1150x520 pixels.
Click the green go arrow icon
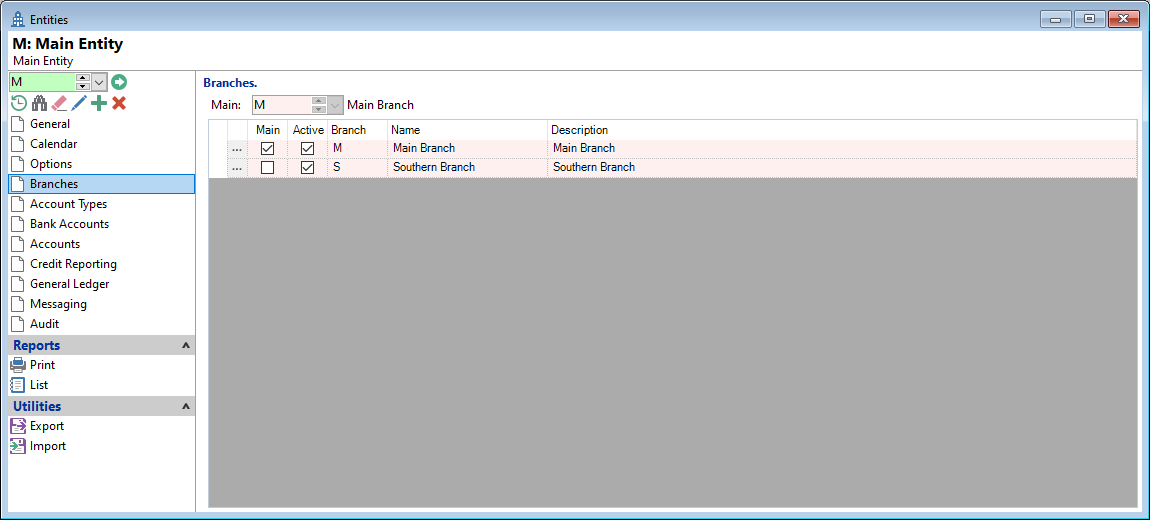[x=119, y=82]
